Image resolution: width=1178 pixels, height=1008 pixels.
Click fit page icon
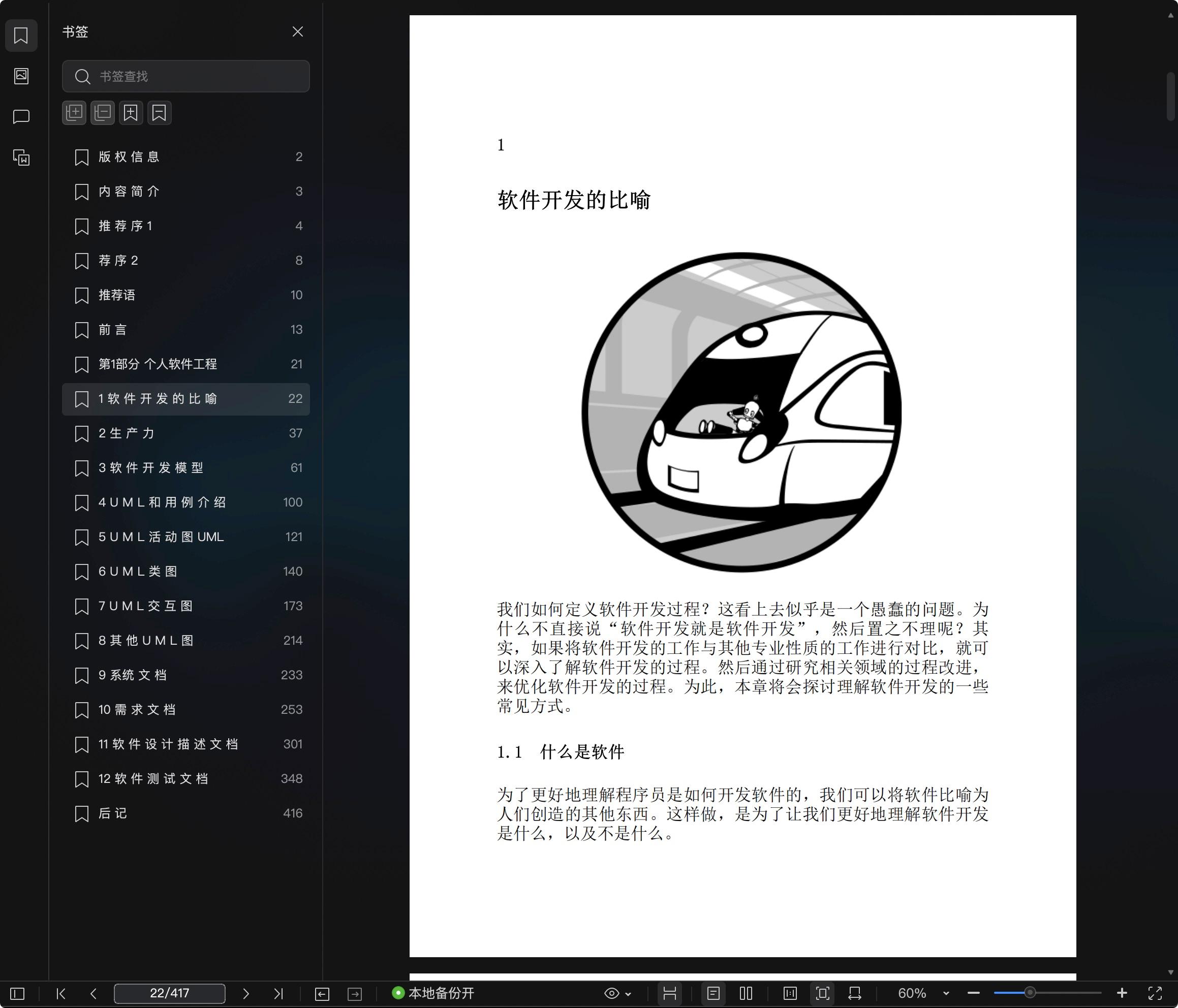[x=822, y=993]
